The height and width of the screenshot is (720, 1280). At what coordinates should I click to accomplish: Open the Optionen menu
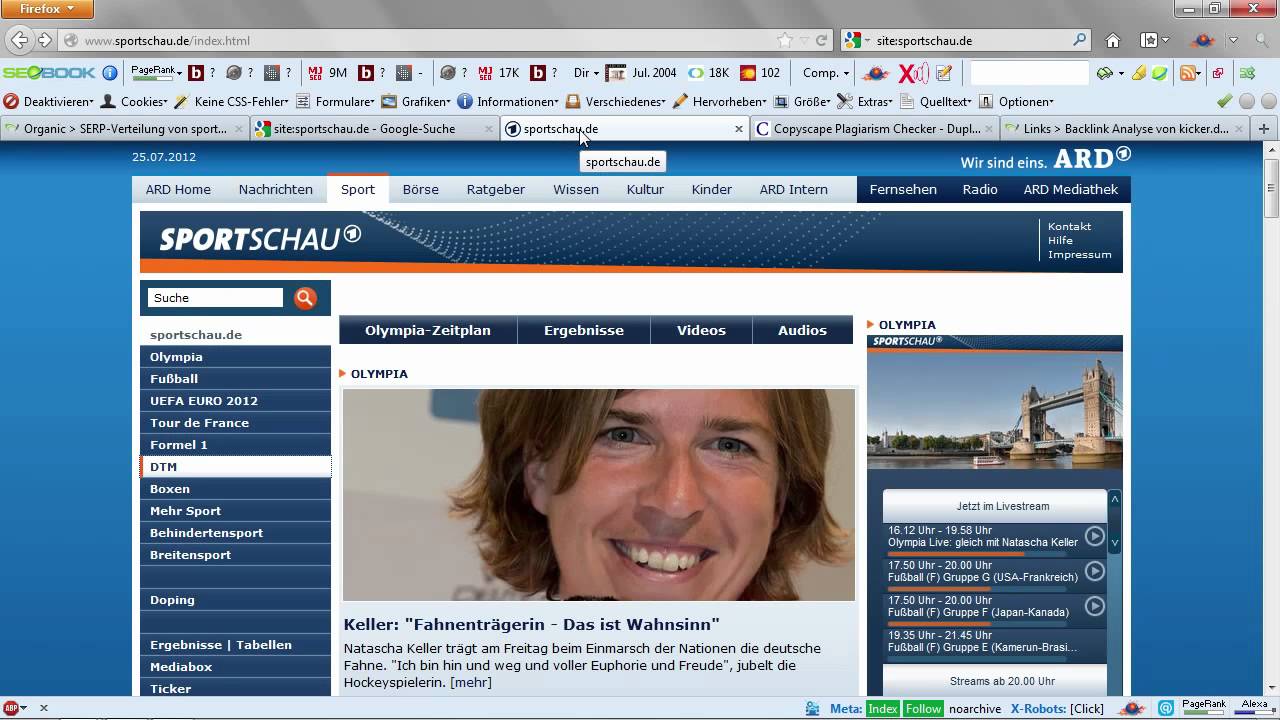tap(1016, 101)
